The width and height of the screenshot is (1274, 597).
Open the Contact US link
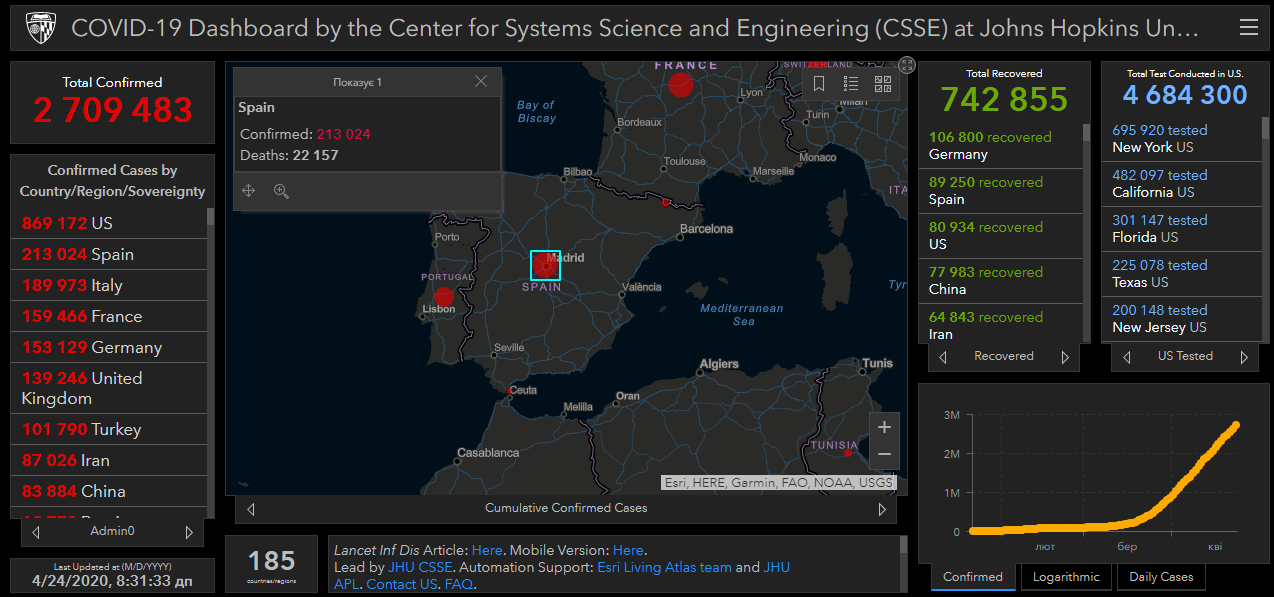pos(402,584)
